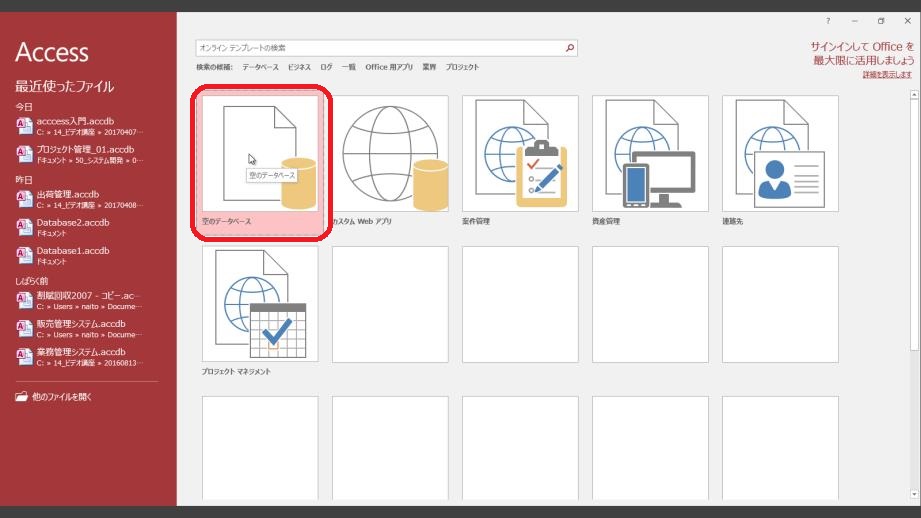The height and width of the screenshot is (518, 921).
Task: Click the scroll down arrow of template list
Action: pyautogui.click(x=914, y=495)
